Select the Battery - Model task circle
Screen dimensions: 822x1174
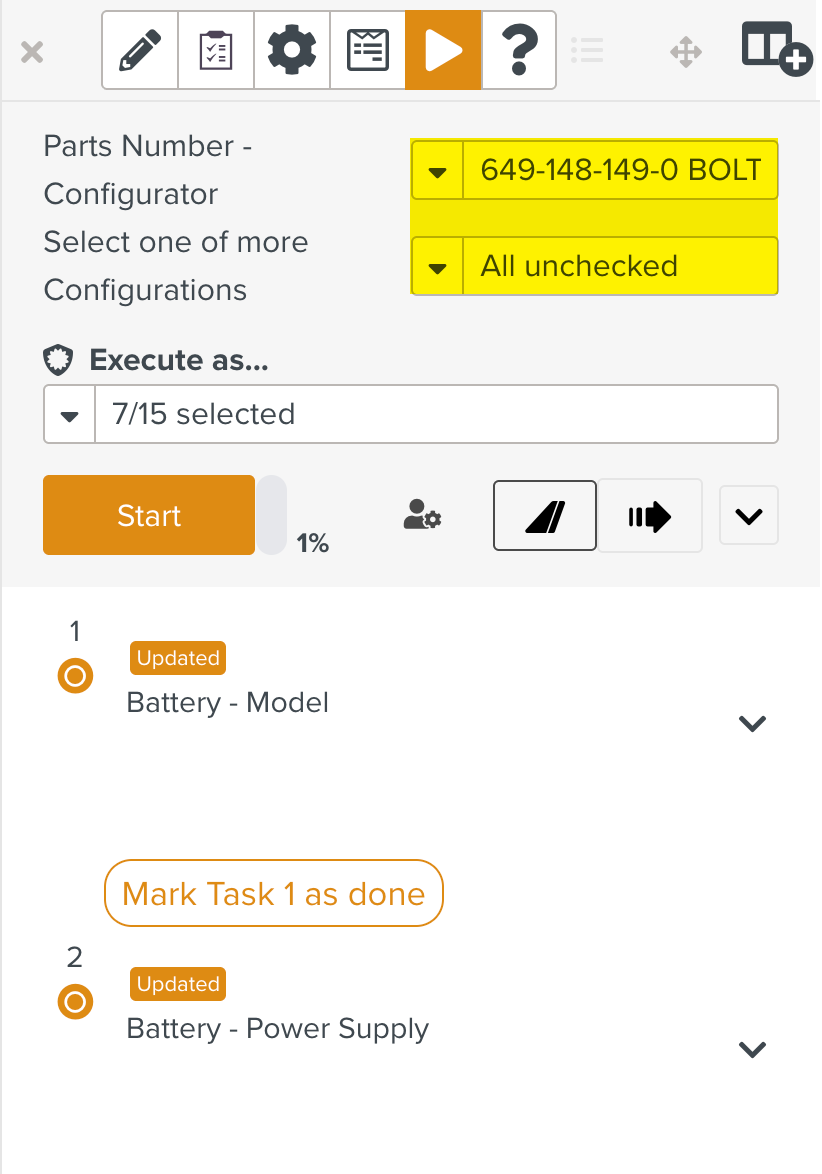[x=75, y=677]
